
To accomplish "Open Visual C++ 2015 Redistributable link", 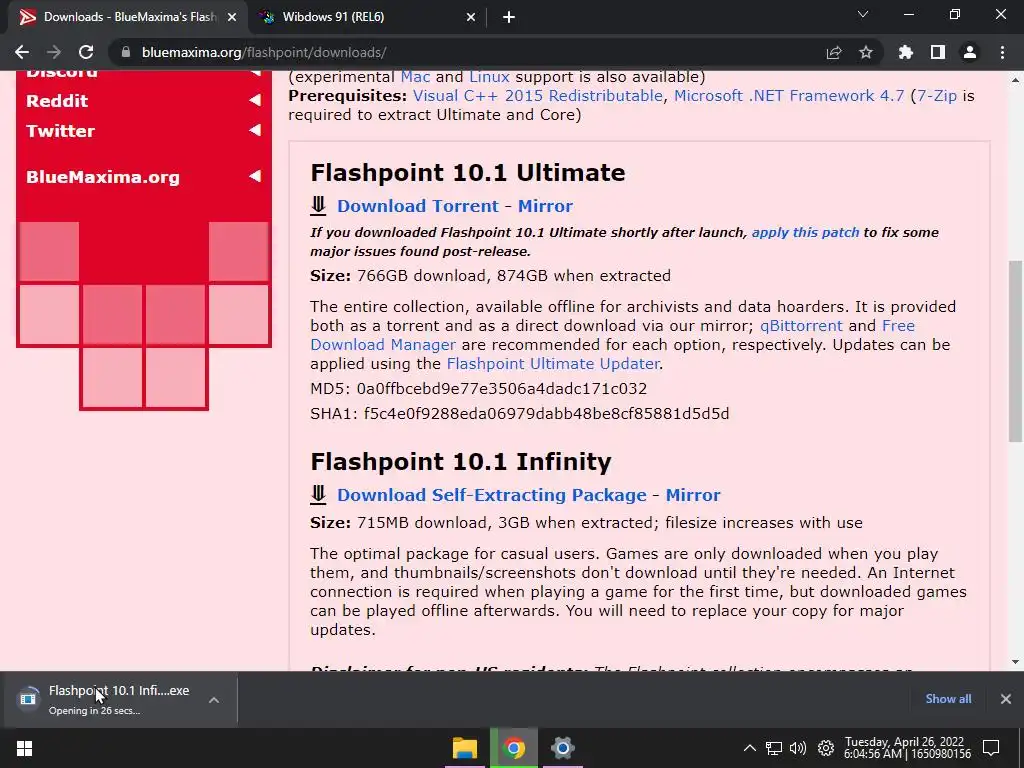I will (537, 96).
